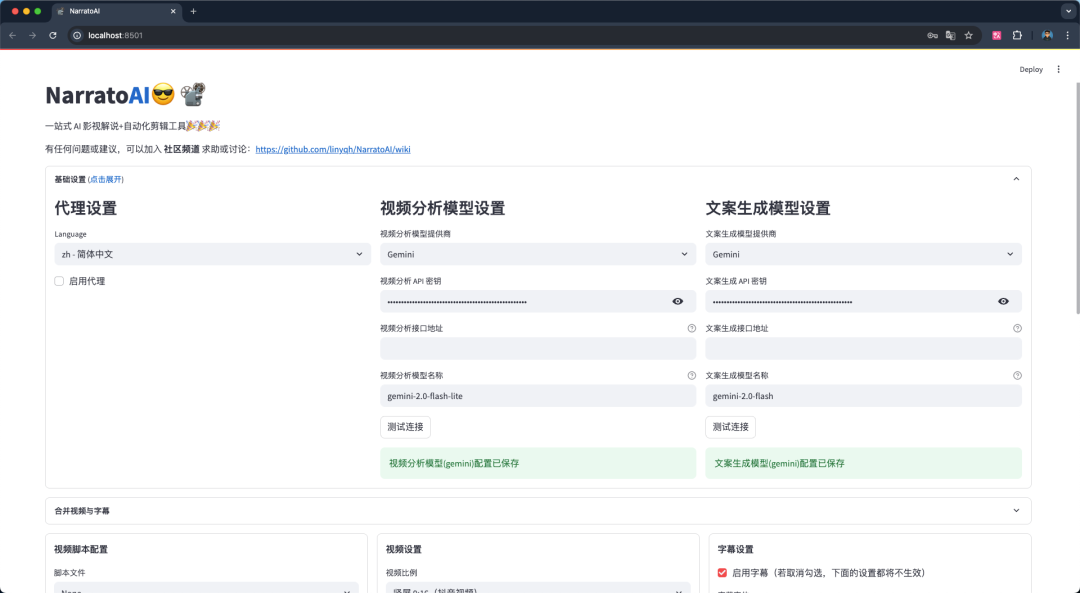Click the 视频设置 heading
1080x593 pixels.
pos(404,550)
